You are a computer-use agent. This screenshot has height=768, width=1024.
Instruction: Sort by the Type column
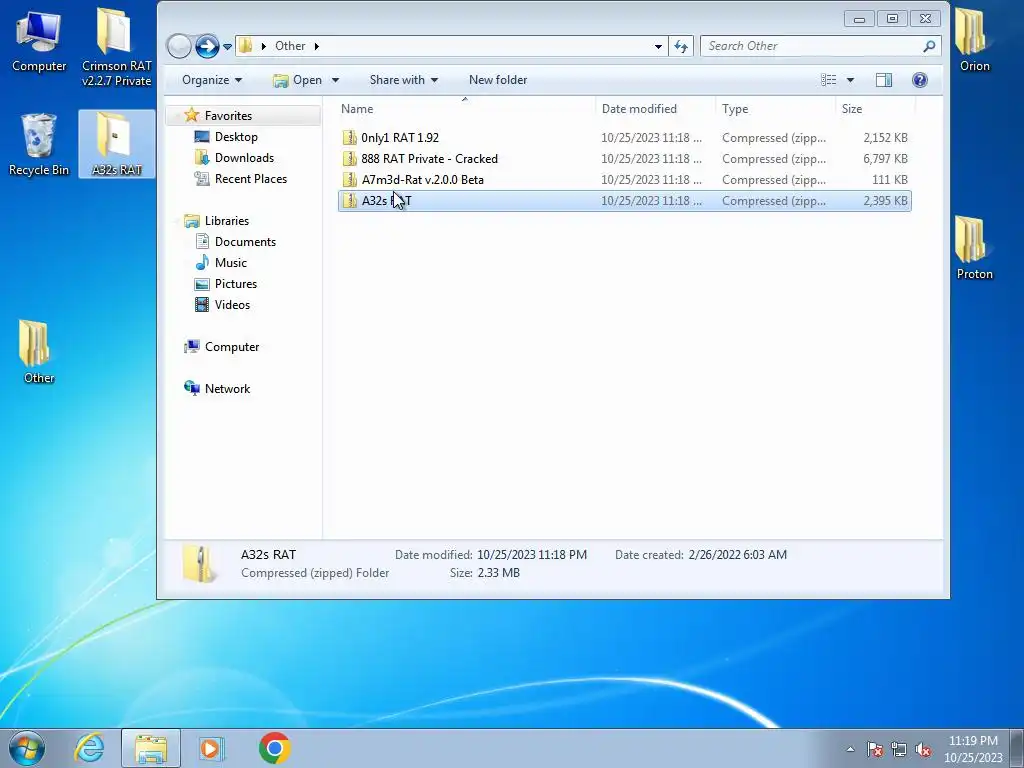(775, 109)
